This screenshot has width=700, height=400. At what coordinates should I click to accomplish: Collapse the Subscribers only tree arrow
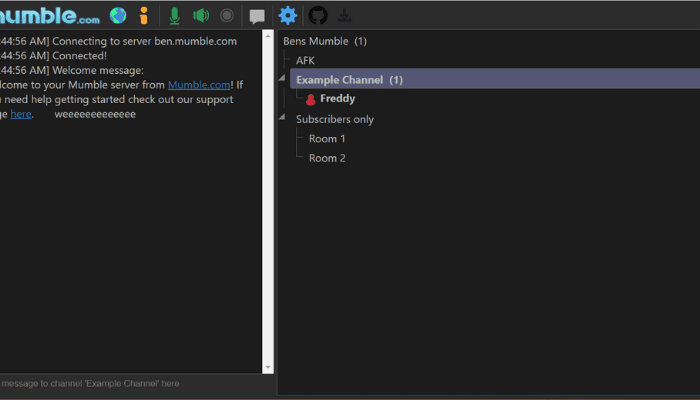(282, 117)
